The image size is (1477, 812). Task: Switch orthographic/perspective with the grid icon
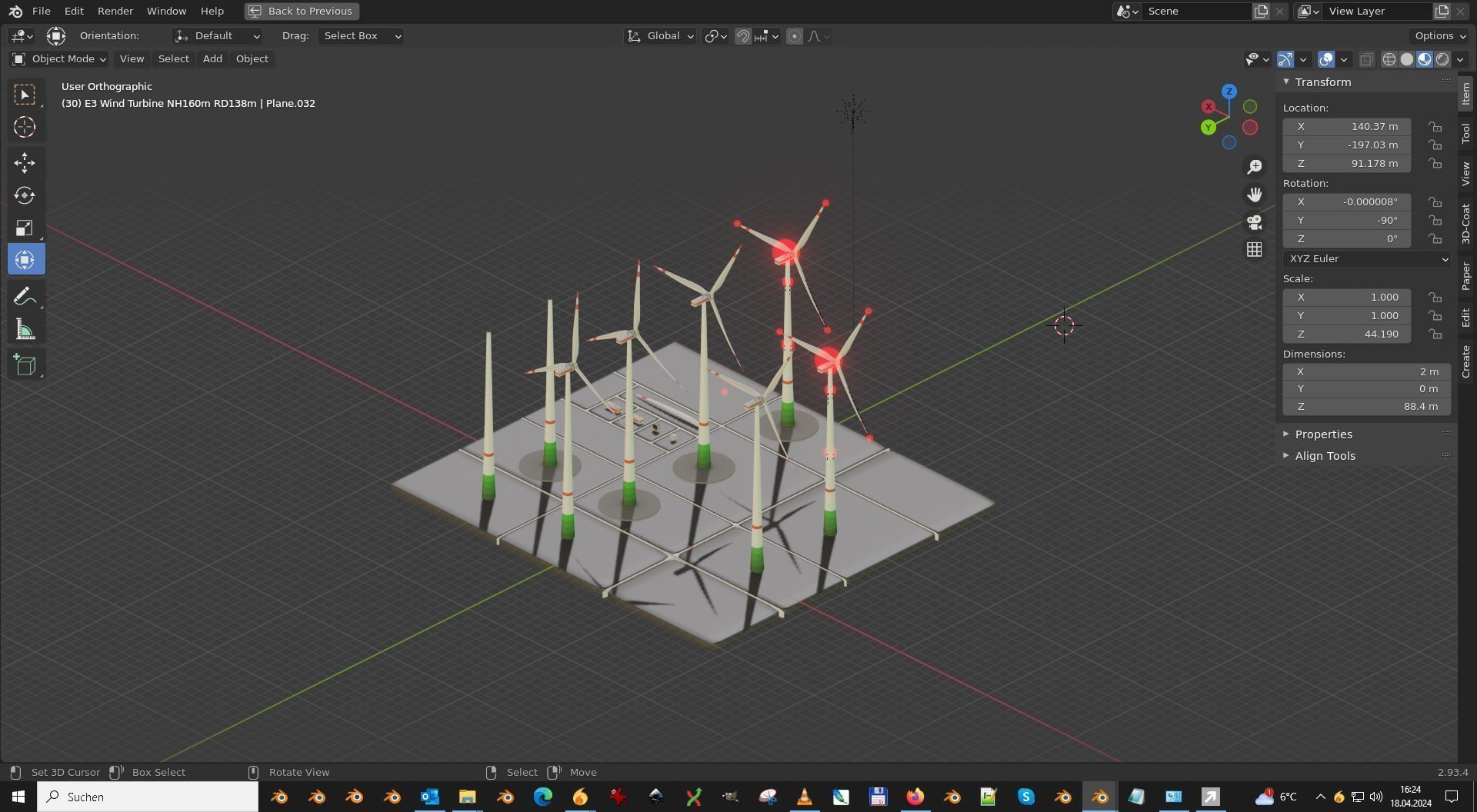(1255, 250)
